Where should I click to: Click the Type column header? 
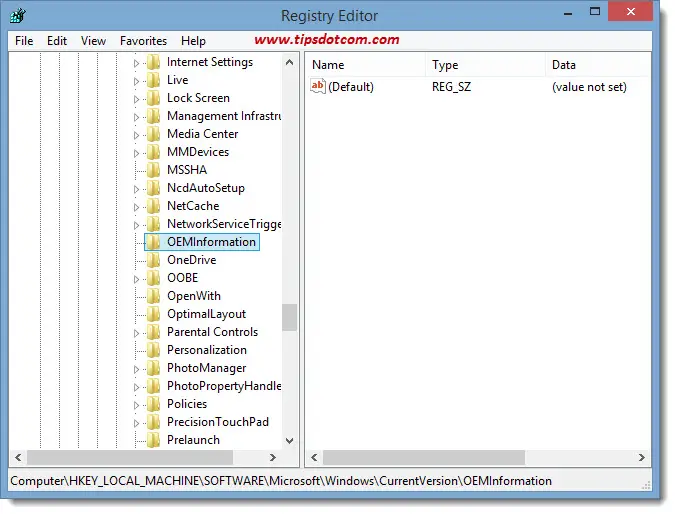tap(445, 65)
